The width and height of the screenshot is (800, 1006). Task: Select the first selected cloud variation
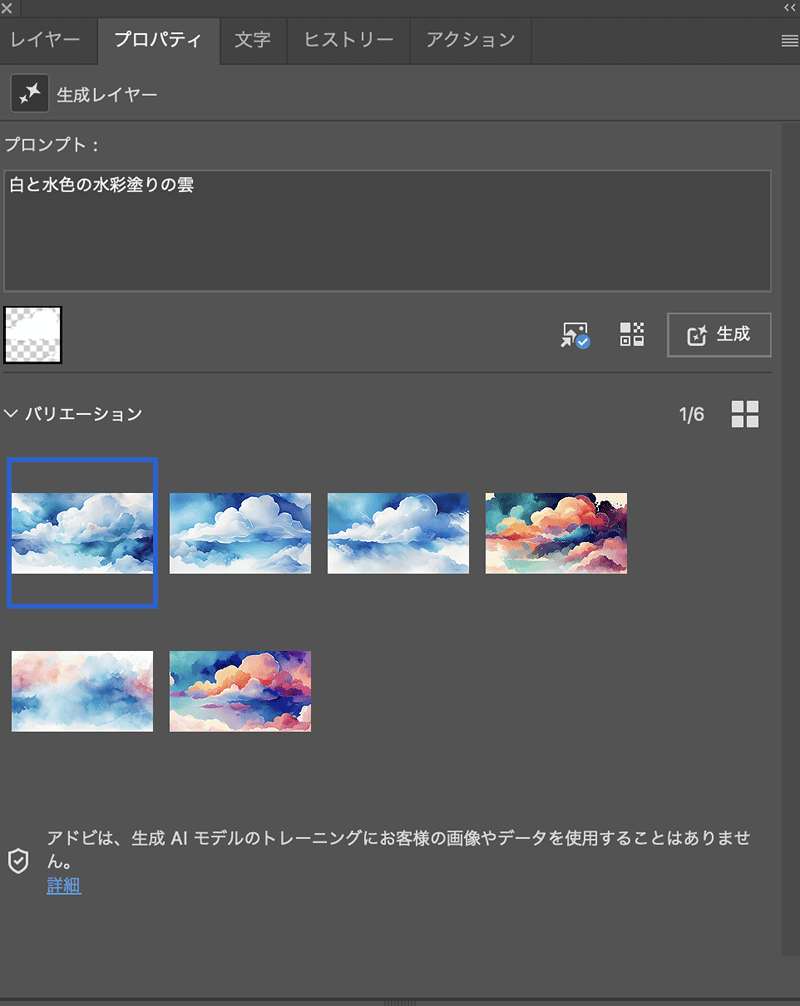click(x=82, y=533)
